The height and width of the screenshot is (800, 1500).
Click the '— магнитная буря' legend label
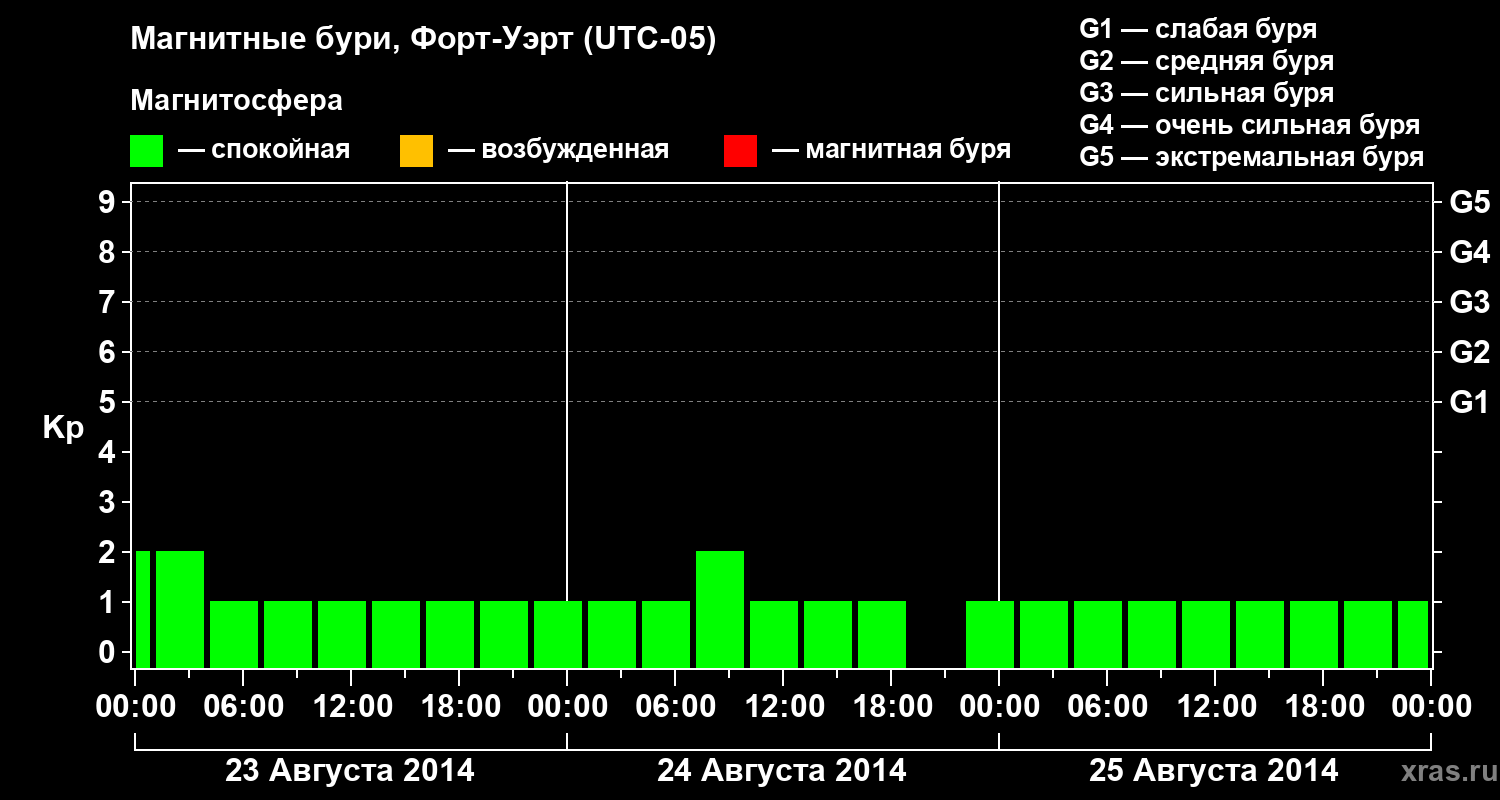892,150
